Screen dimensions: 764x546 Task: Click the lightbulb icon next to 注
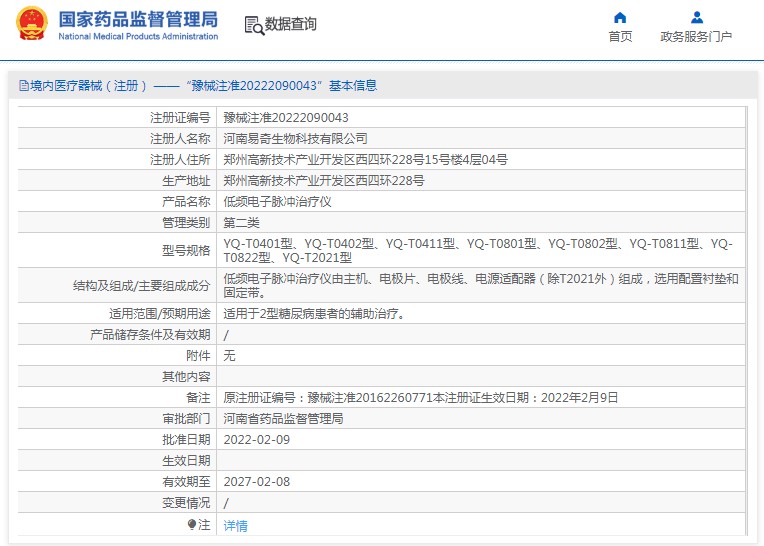click(191, 525)
